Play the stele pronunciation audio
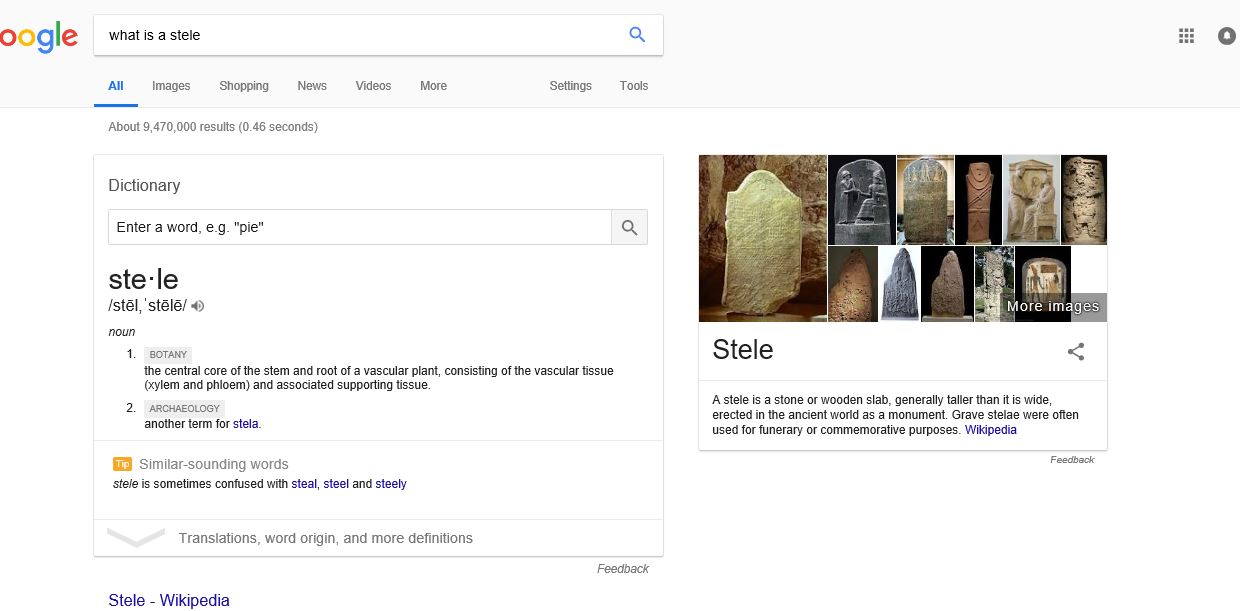Screen dimensions: 1240x611 198,306
